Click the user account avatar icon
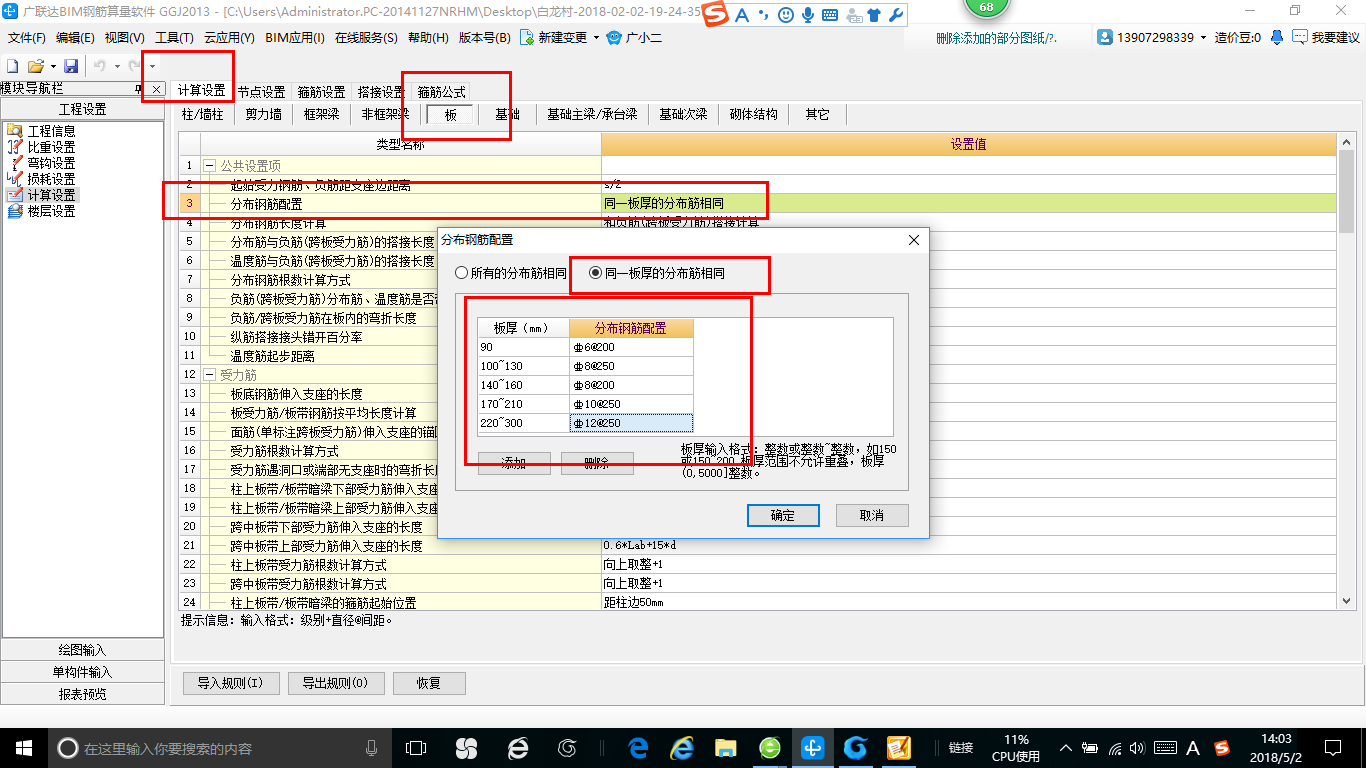Screen dimensions: 1366x768 pyautogui.click(x=1105, y=37)
